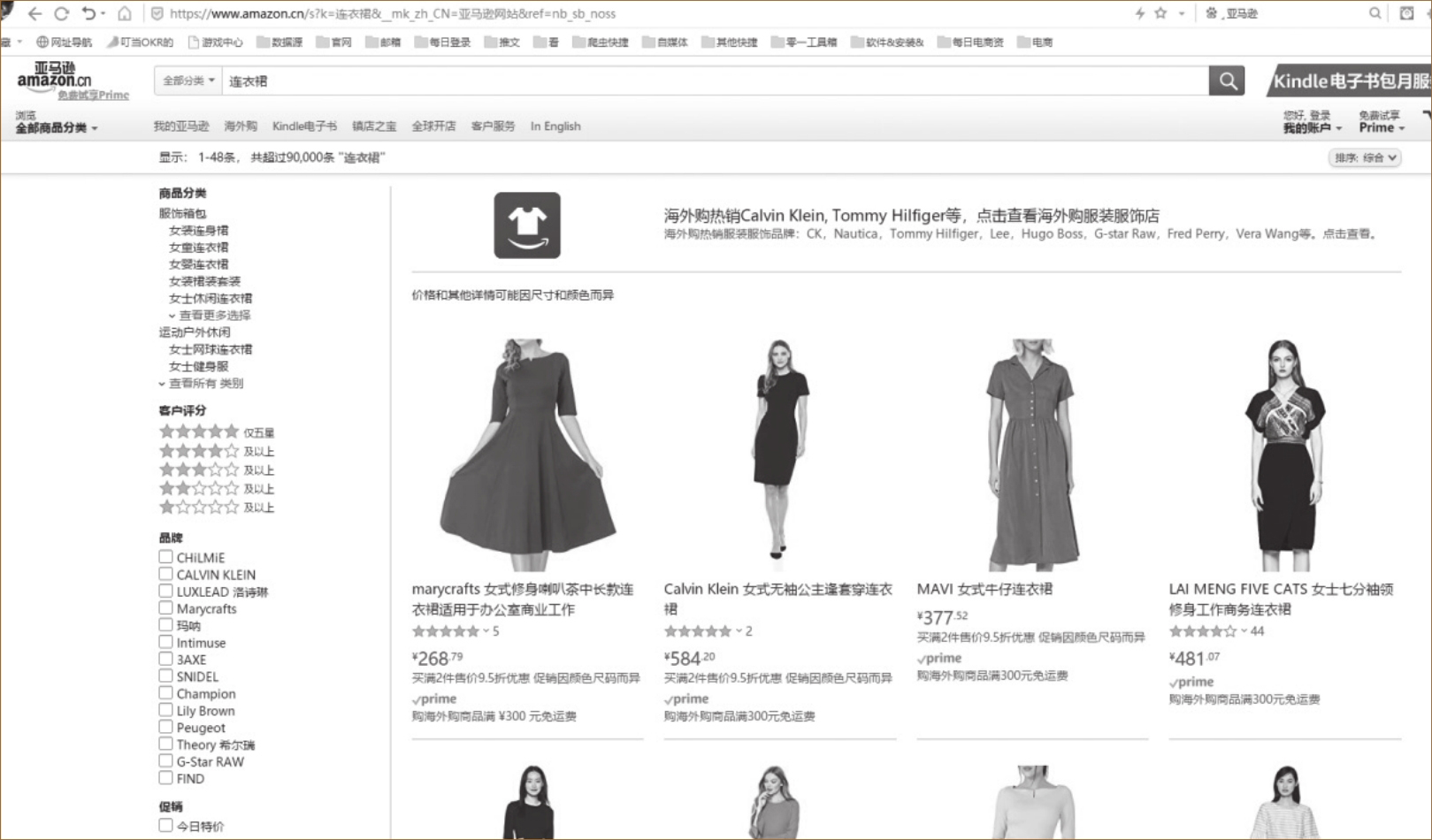1432x840 pixels.
Task: Open Kindle电子书 navigation item
Action: [x=304, y=126]
